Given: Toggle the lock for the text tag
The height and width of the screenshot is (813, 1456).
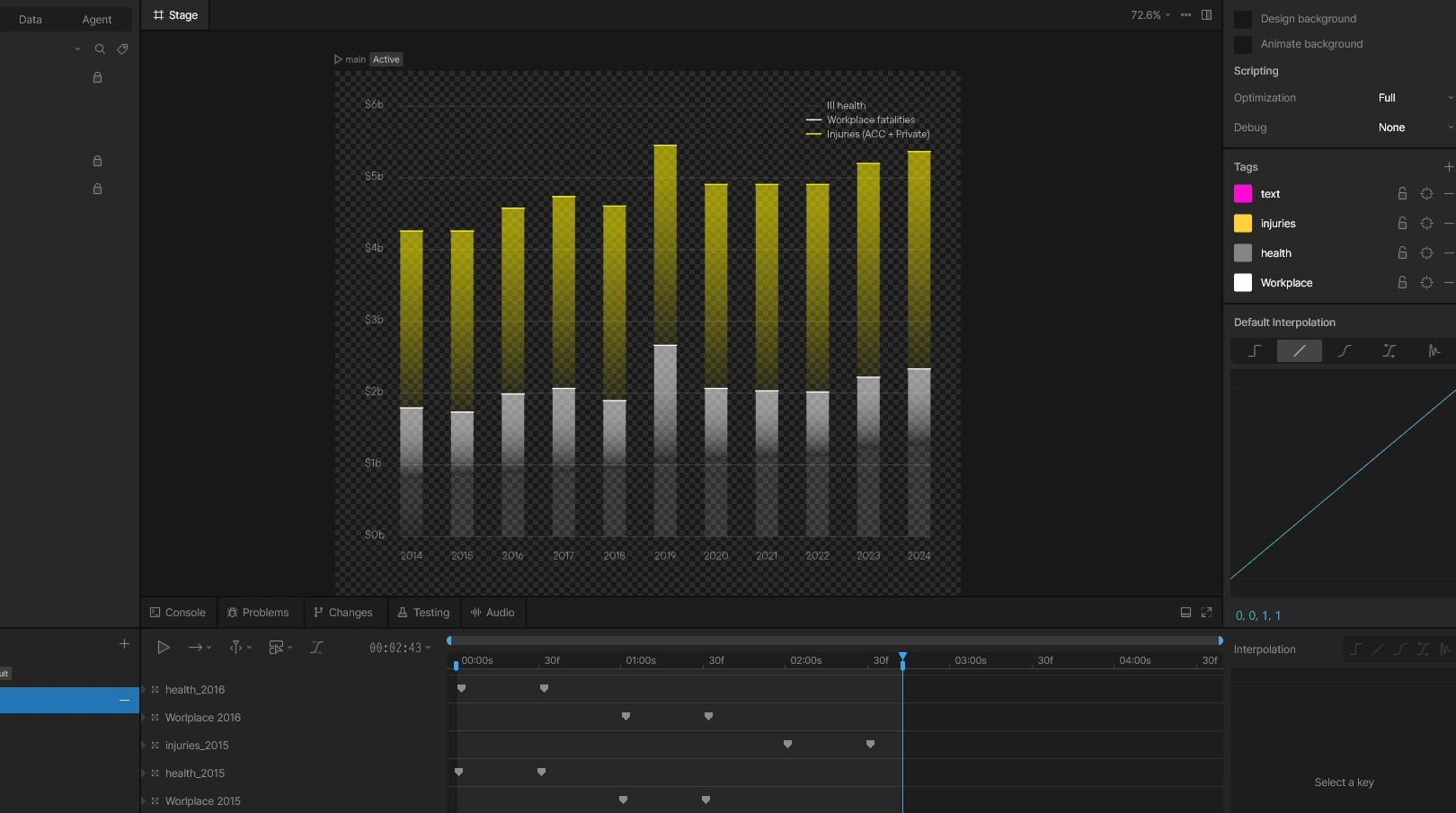Looking at the screenshot, I should (x=1402, y=194).
